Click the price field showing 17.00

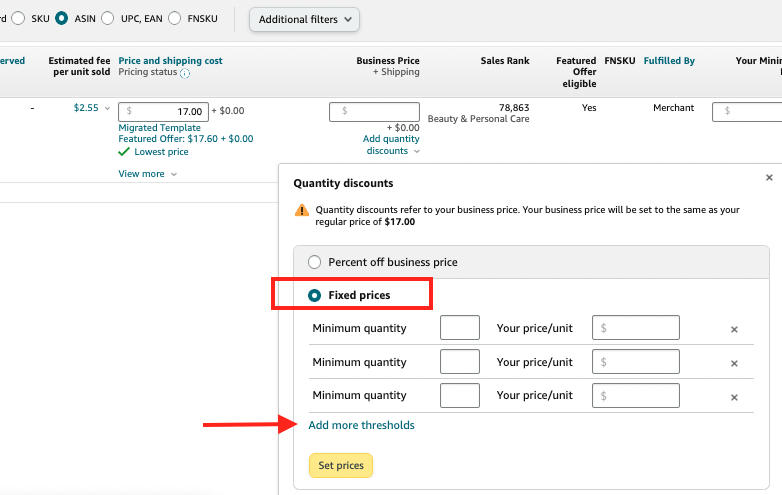[x=163, y=111]
